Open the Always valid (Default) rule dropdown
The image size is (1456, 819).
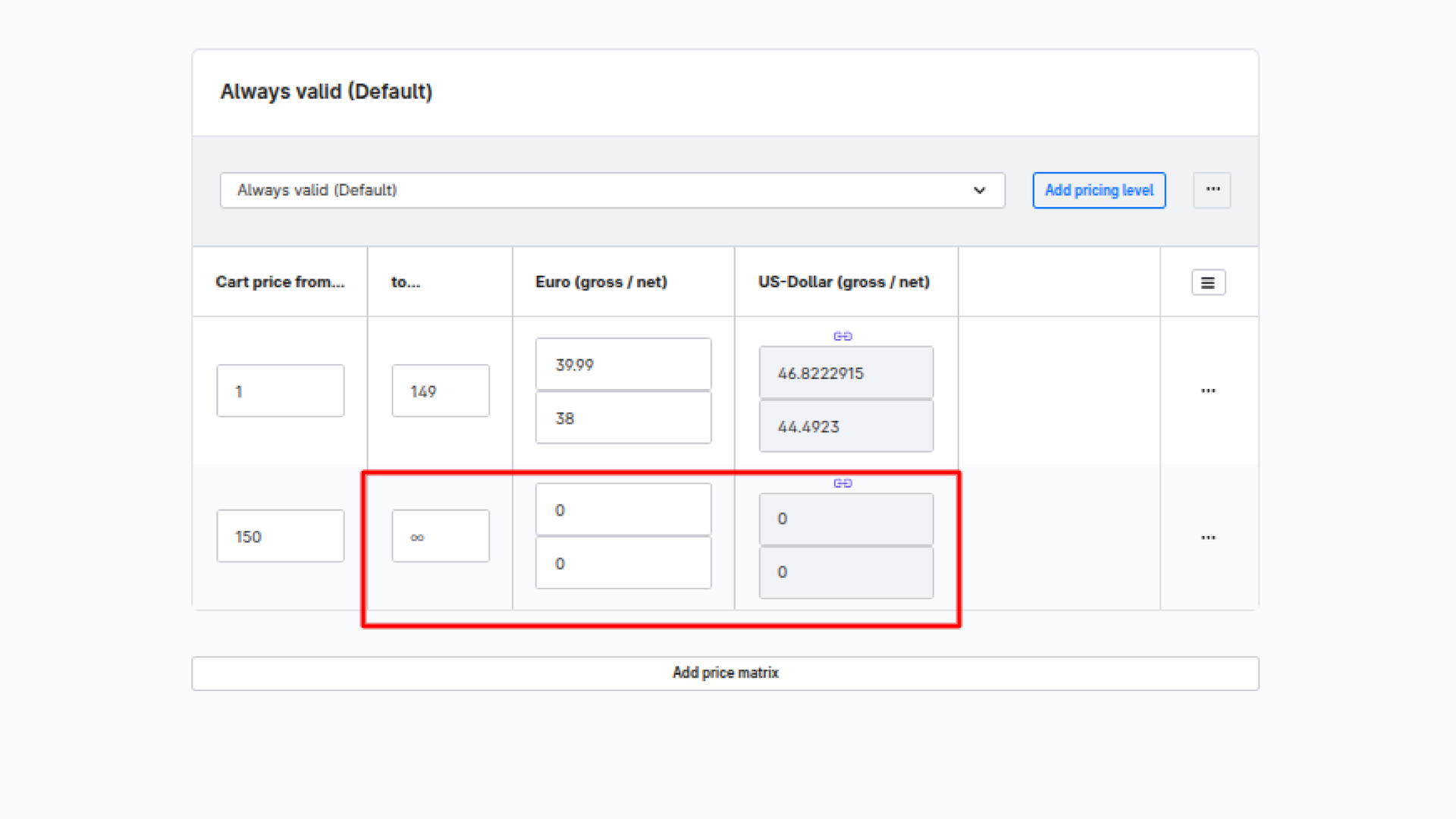pyautogui.click(x=612, y=190)
